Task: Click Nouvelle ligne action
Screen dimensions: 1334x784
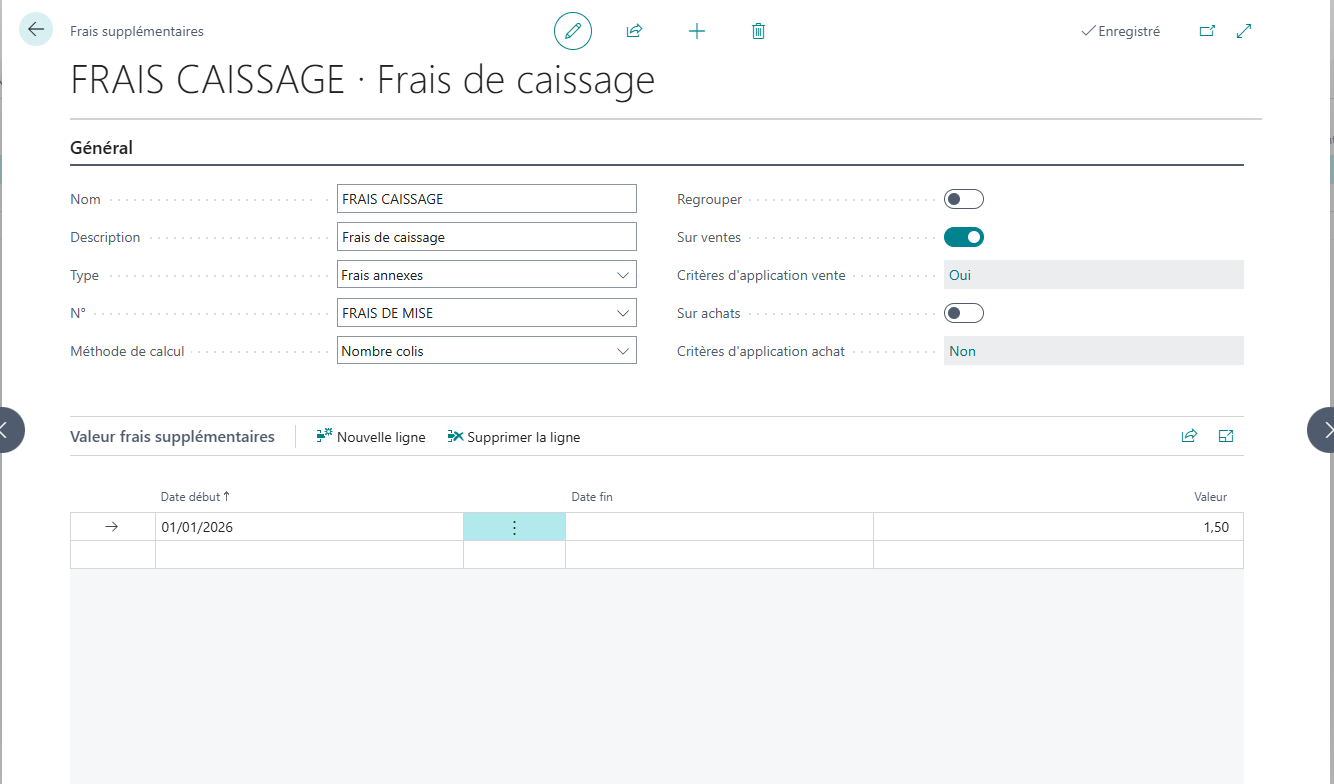Action: 370,437
